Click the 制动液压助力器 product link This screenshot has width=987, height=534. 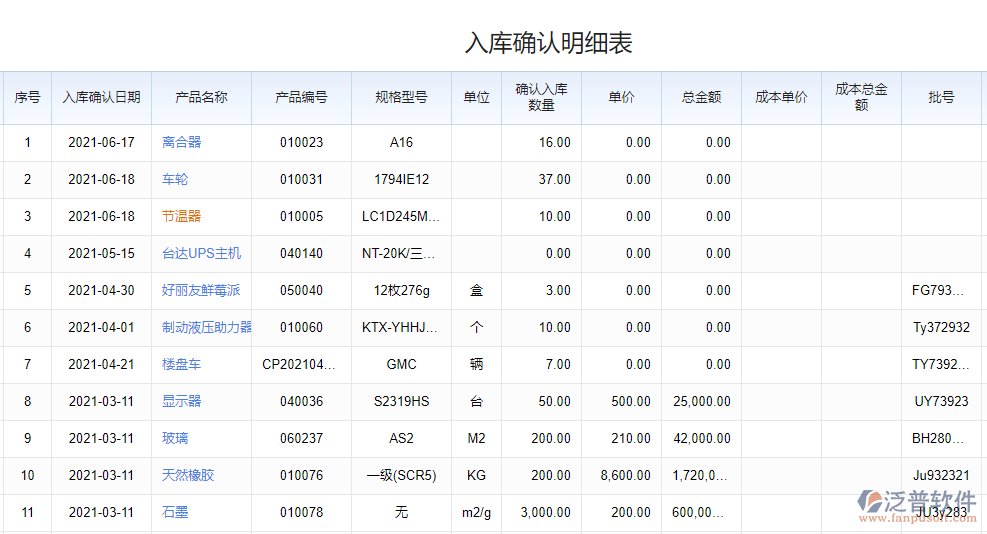tap(206, 327)
